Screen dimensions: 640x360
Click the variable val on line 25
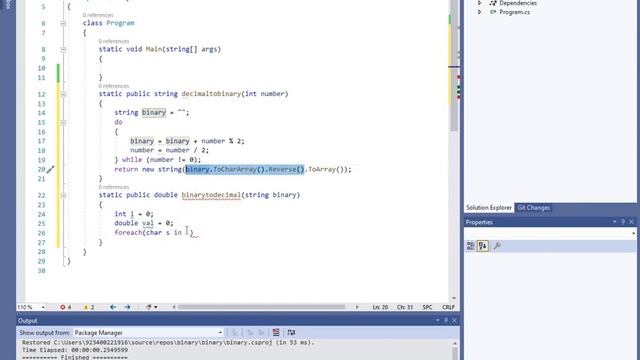148,223
